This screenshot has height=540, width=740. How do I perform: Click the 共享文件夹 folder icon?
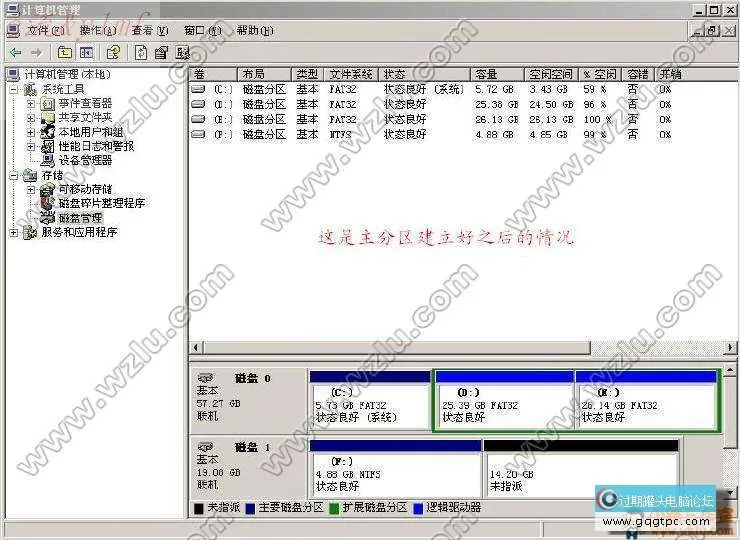point(48,118)
